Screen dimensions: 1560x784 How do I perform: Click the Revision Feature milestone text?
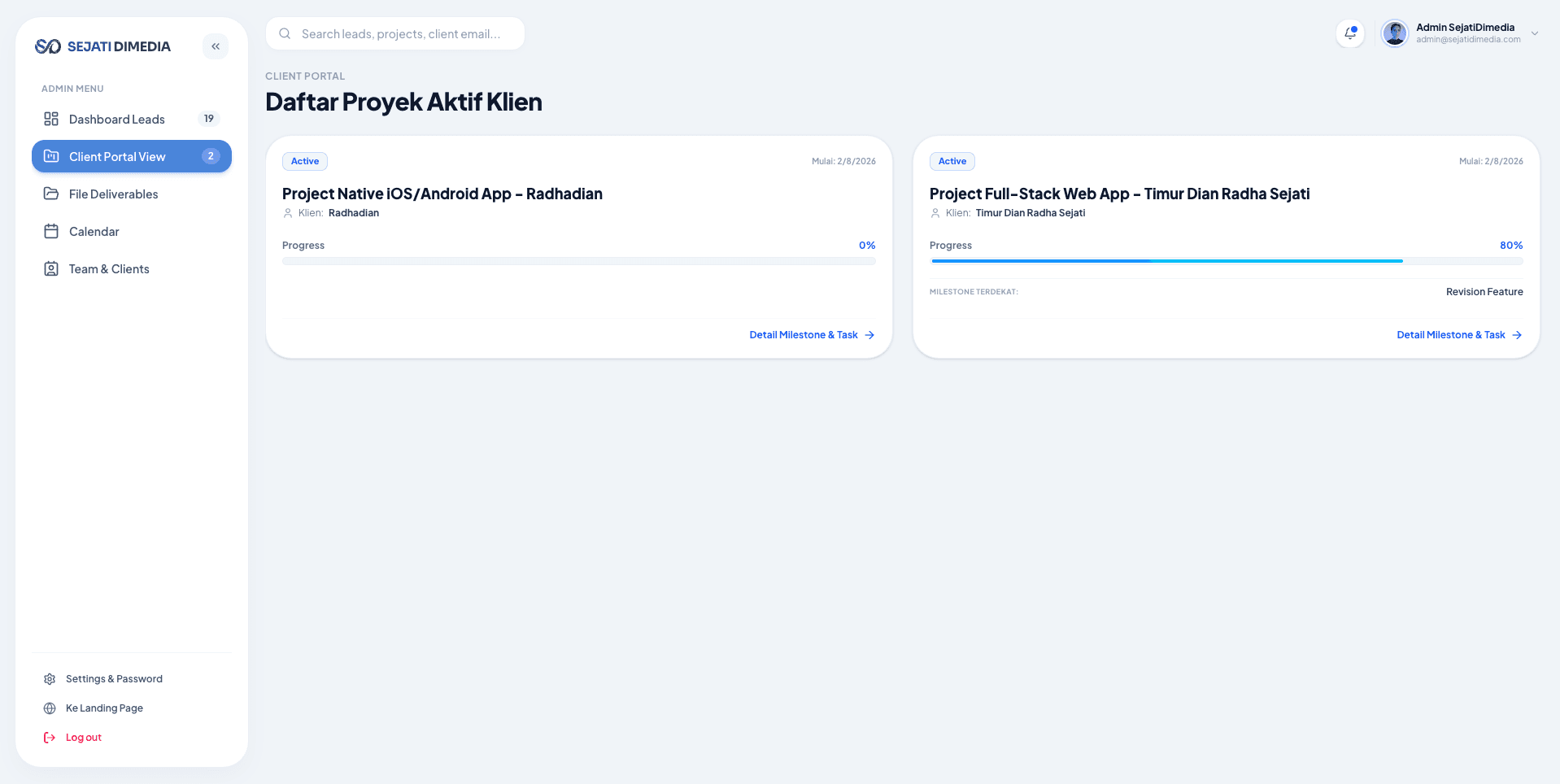tap(1484, 292)
